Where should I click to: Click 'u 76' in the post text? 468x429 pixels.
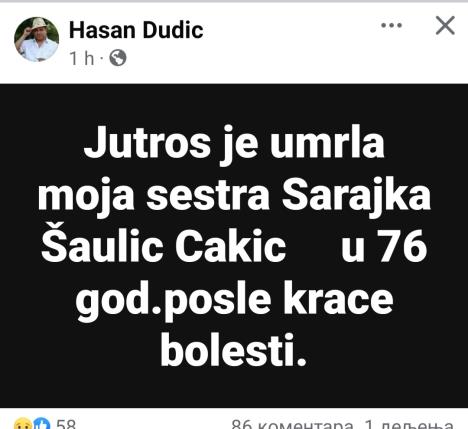(384, 246)
